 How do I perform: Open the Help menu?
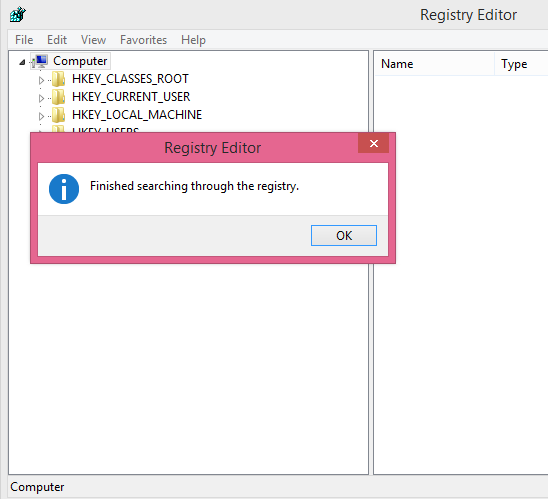pos(193,40)
